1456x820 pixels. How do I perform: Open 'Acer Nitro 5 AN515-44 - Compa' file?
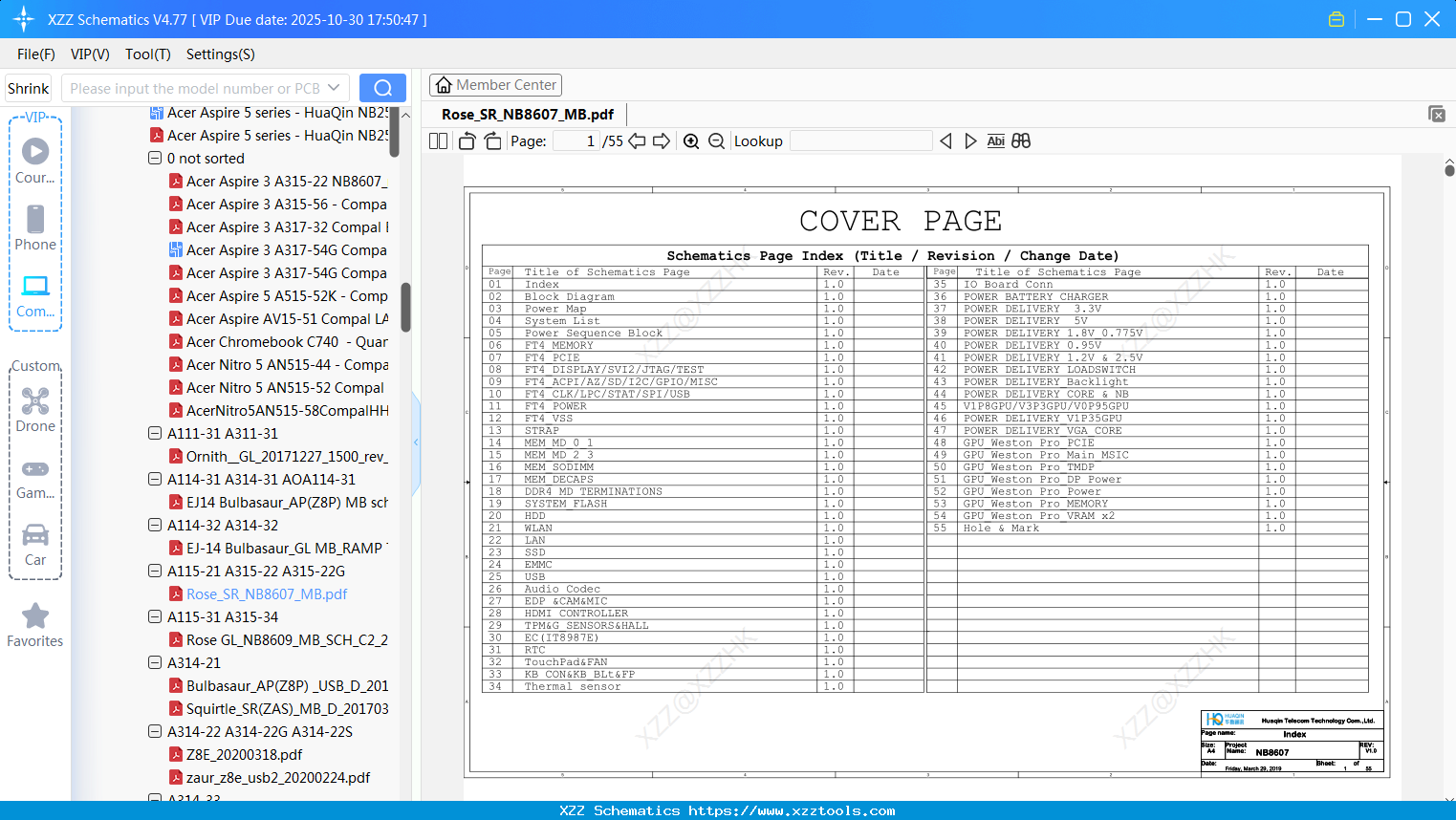(288, 364)
